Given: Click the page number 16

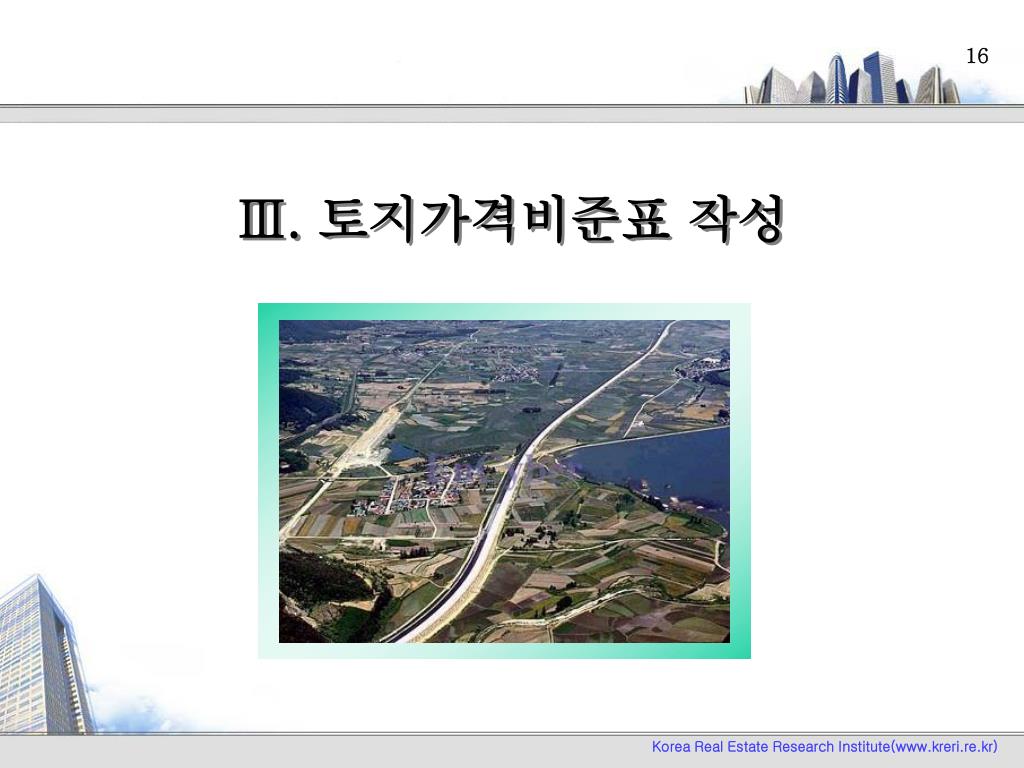Looking at the screenshot, I should click(977, 56).
